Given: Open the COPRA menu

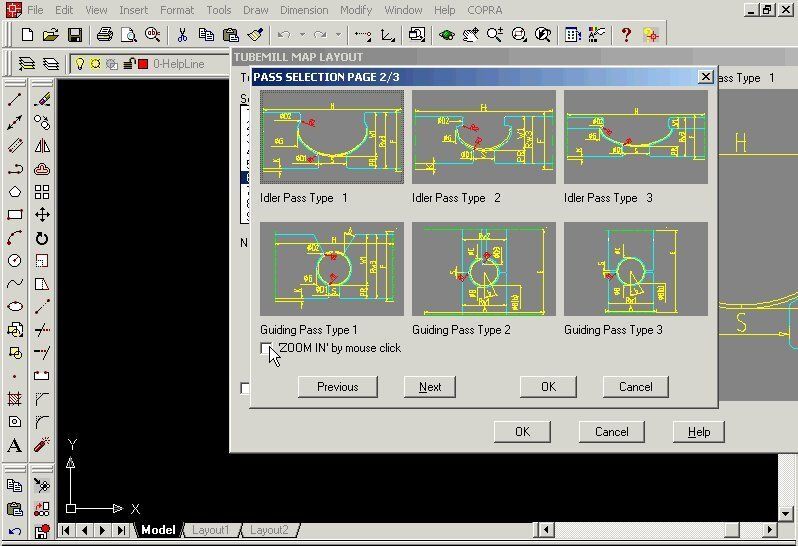Looking at the screenshot, I should pos(486,10).
